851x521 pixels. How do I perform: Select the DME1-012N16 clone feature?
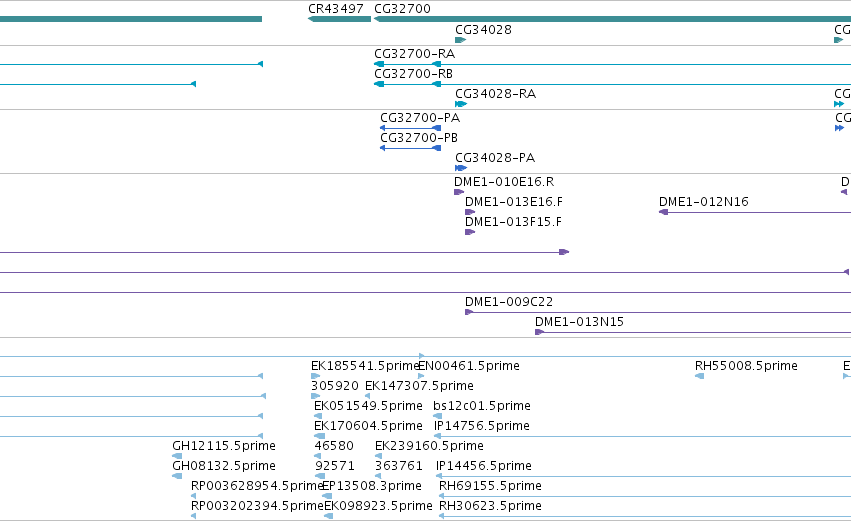[755, 212]
